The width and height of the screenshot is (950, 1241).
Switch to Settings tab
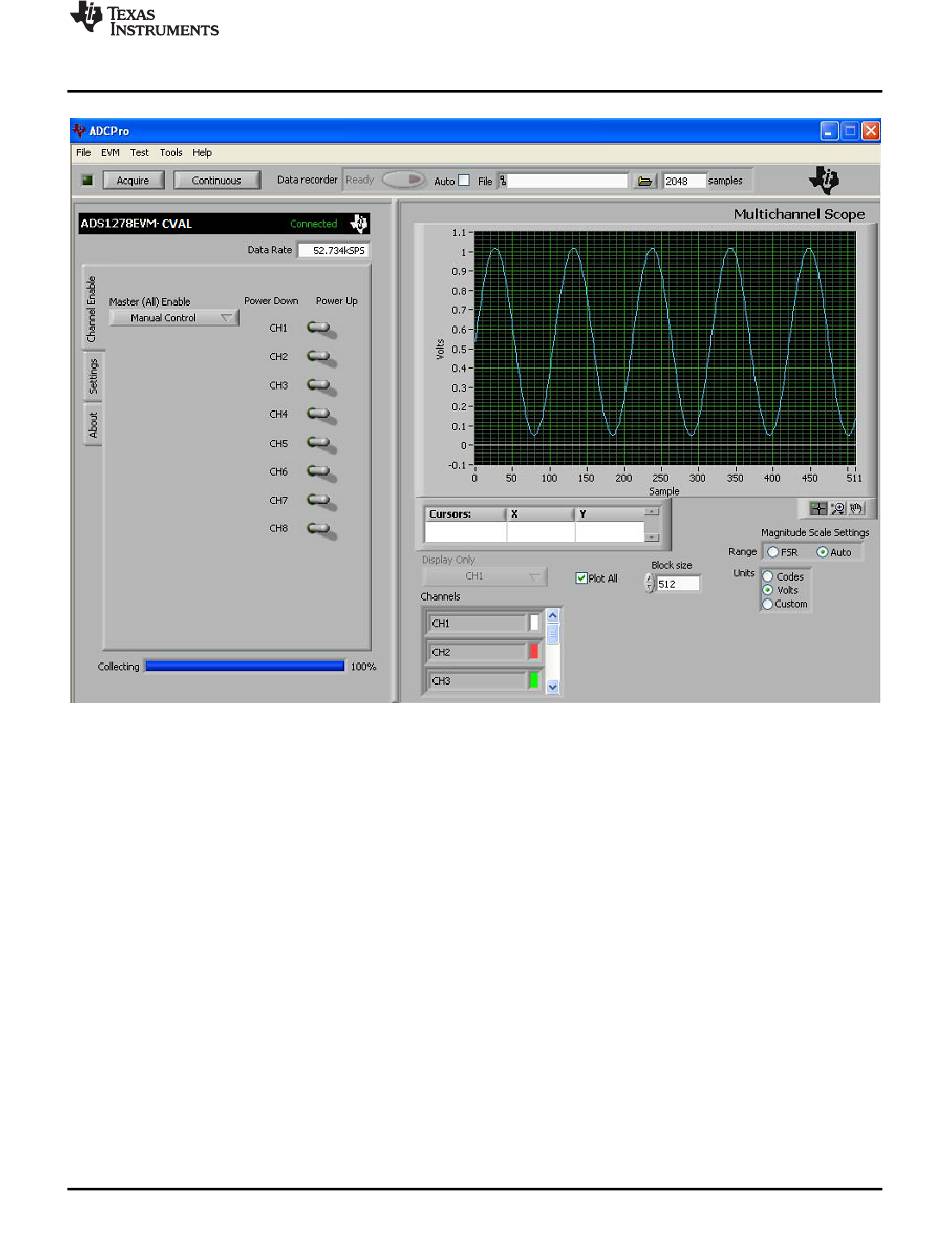pos(92,376)
